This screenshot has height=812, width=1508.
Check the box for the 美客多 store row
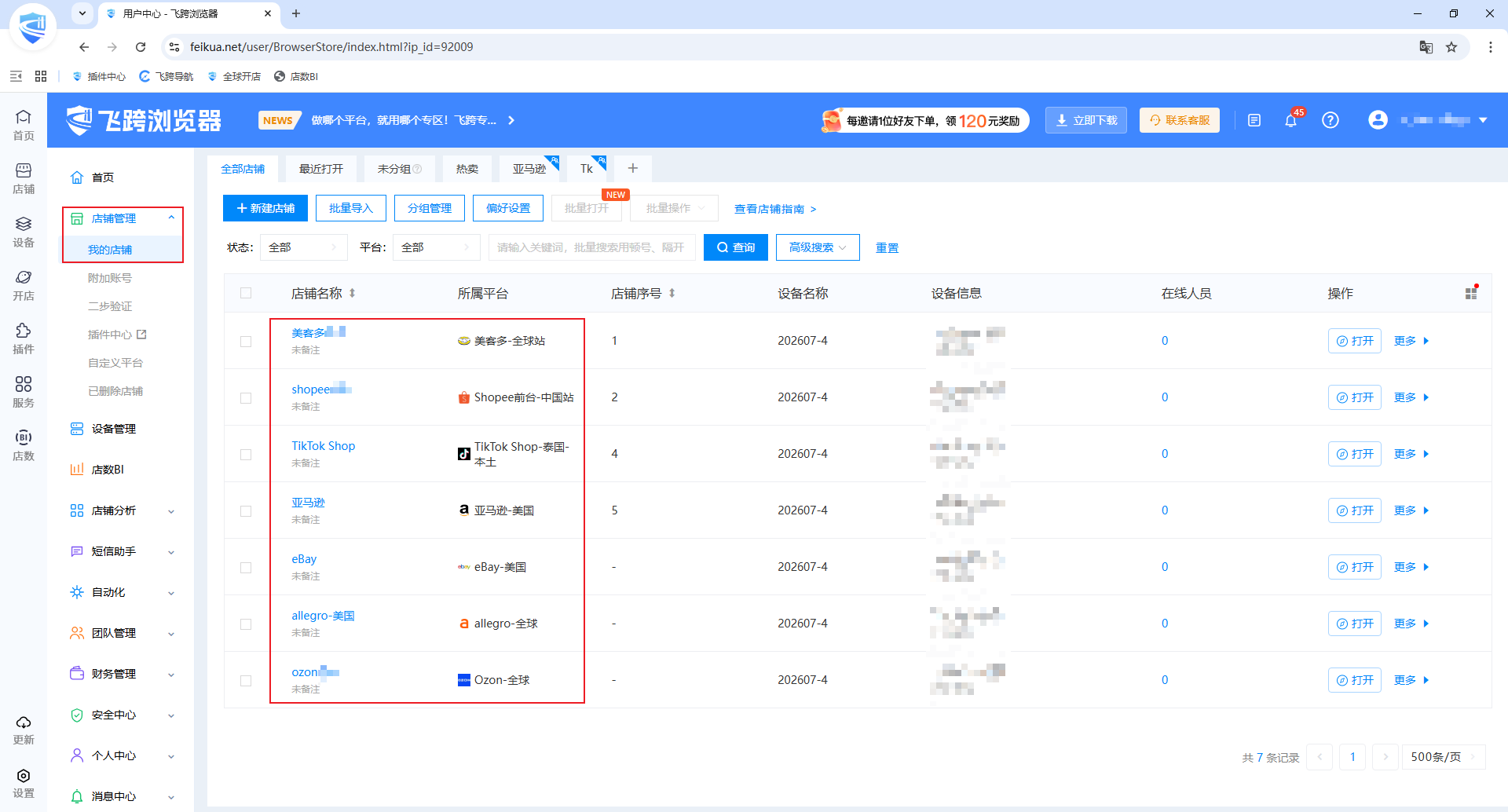pyautogui.click(x=246, y=342)
